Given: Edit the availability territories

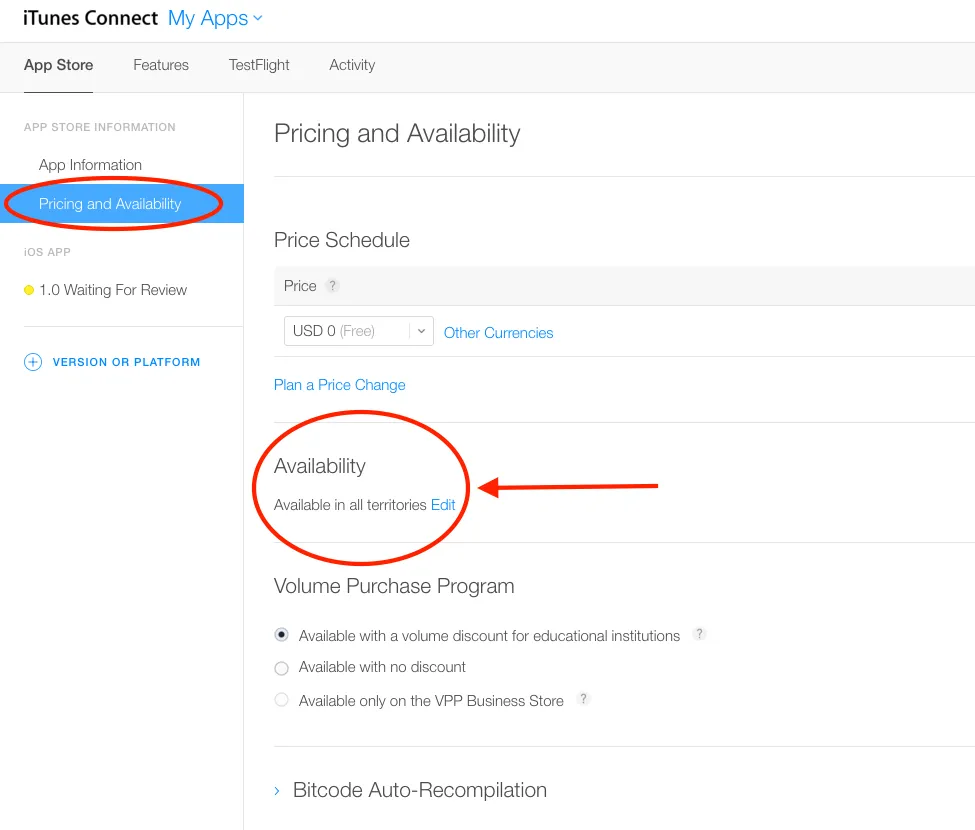Looking at the screenshot, I should pos(443,505).
